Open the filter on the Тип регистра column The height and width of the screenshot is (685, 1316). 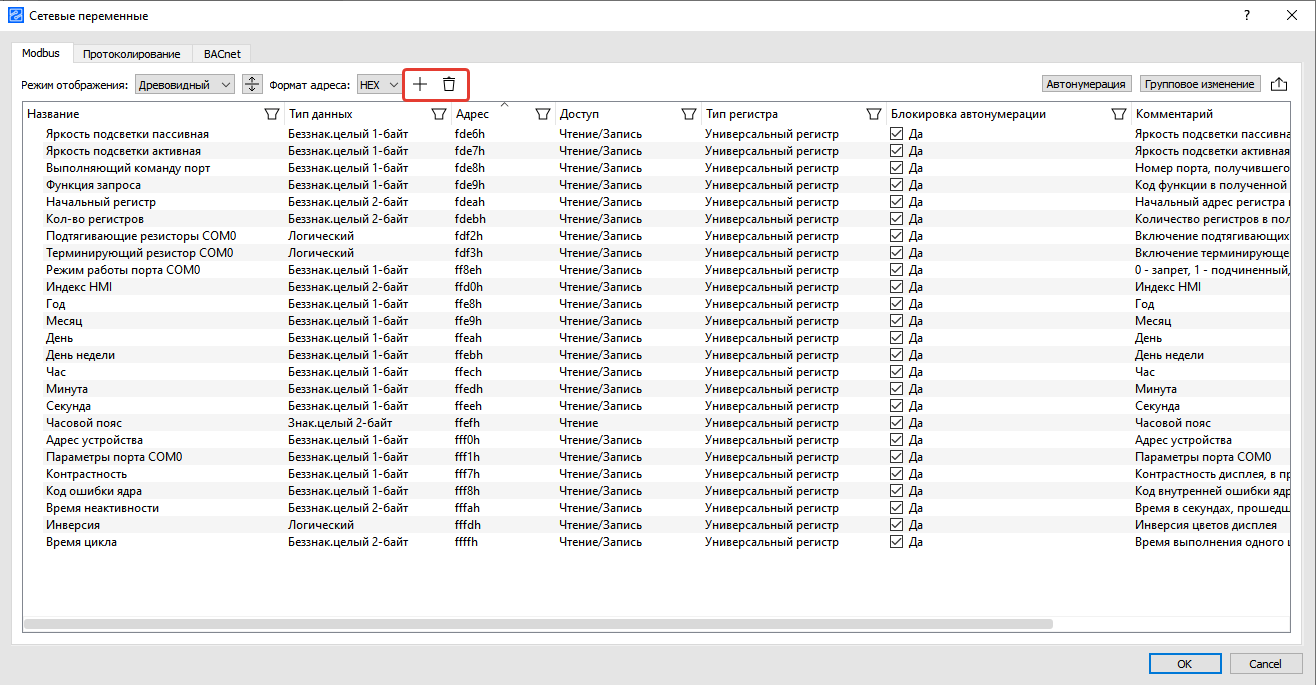pyautogui.click(x=873, y=114)
